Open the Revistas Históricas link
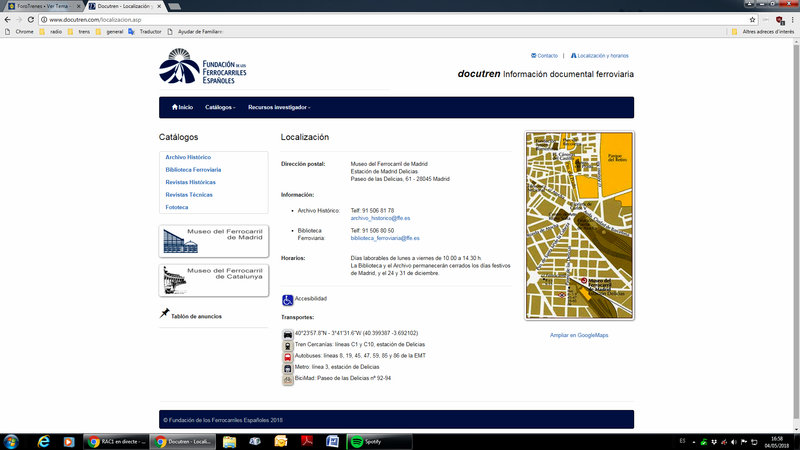 coord(190,182)
